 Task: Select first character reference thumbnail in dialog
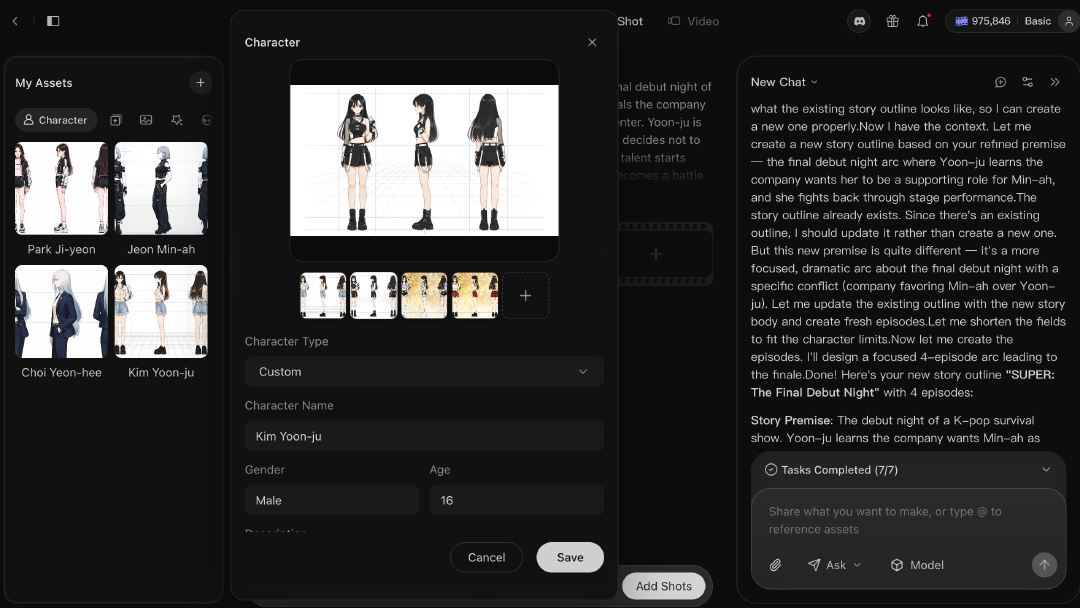point(323,295)
